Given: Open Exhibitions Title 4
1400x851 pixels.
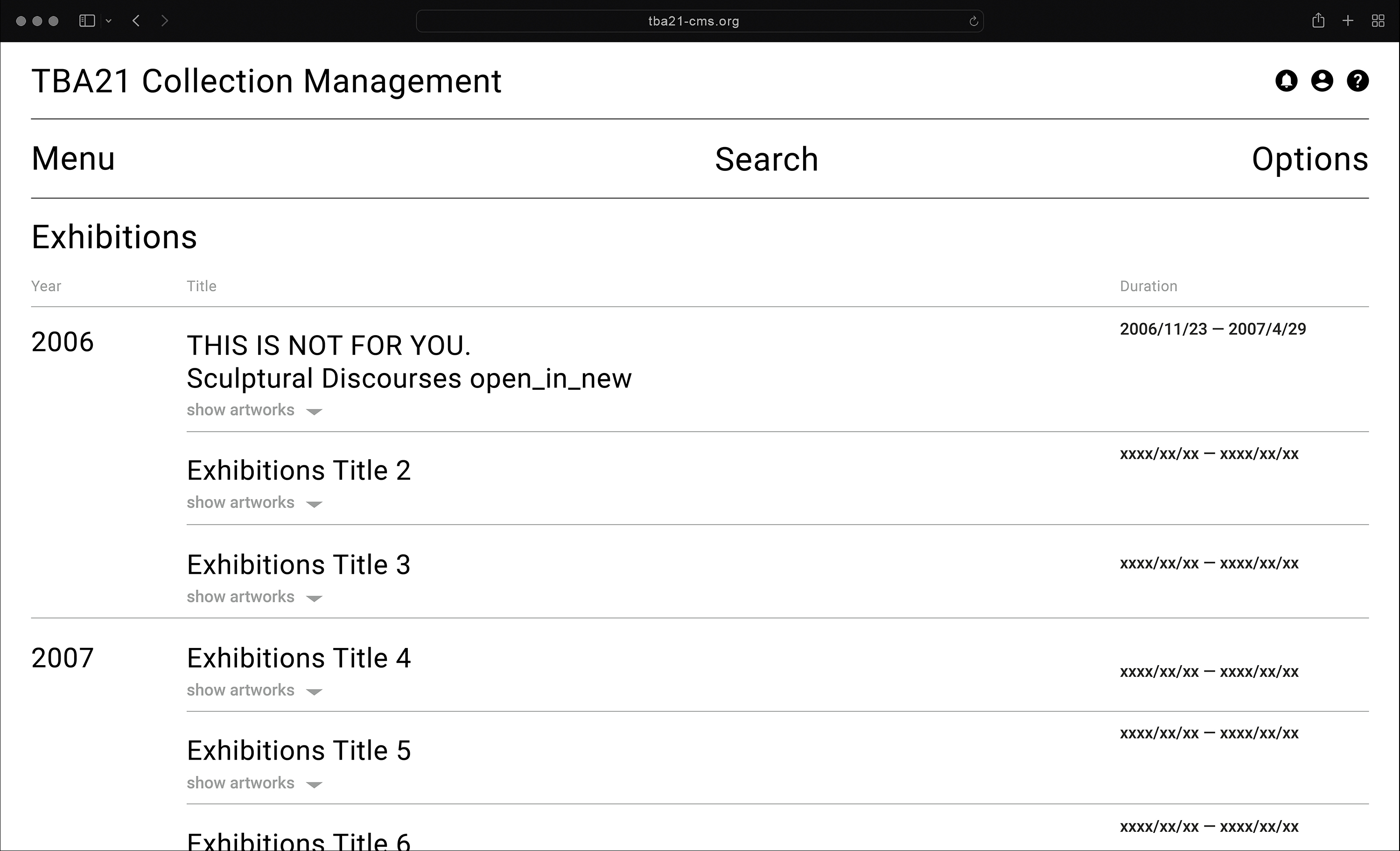Looking at the screenshot, I should (x=299, y=658).
